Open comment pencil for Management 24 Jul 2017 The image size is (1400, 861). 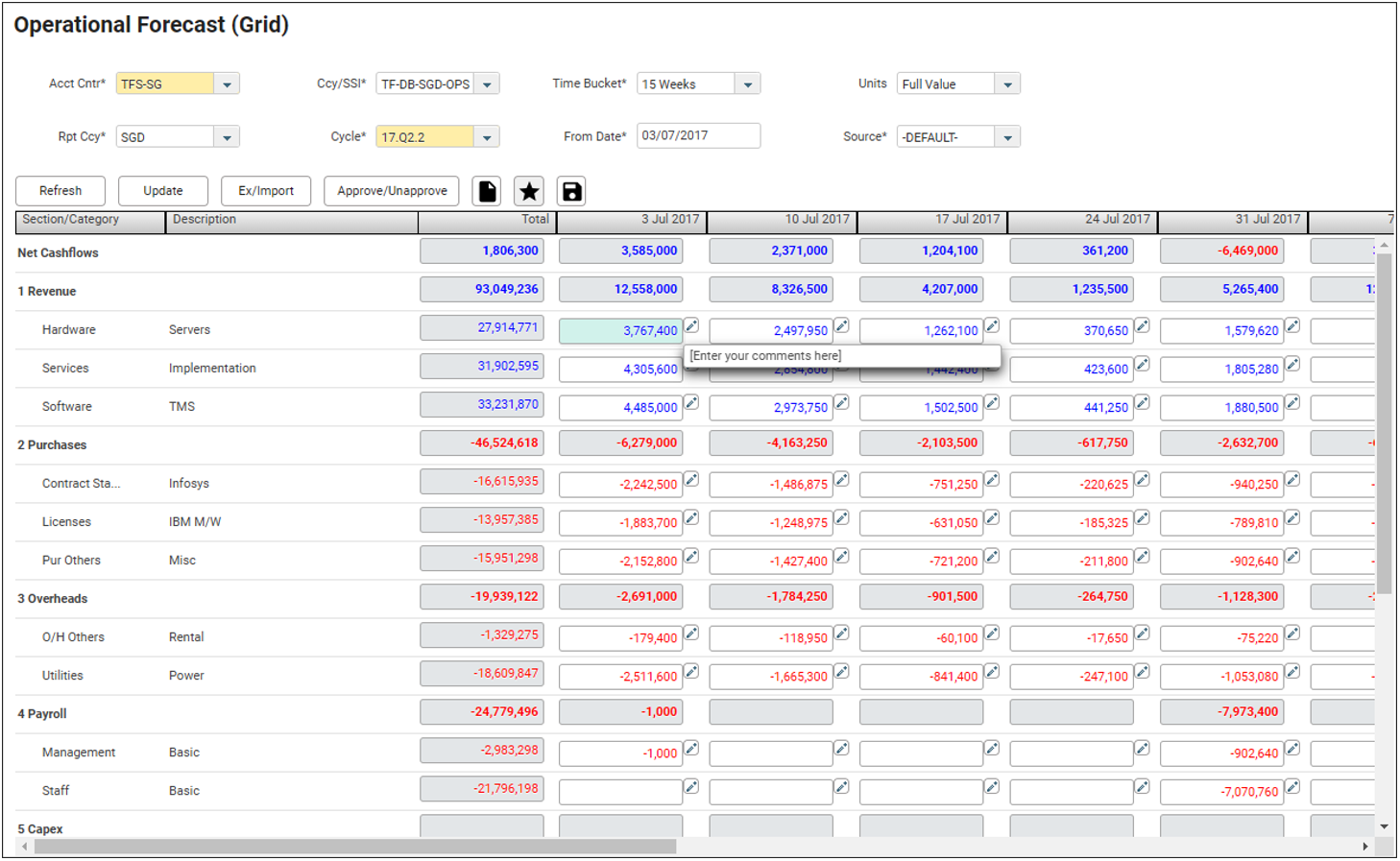[x=1142, y=749]
